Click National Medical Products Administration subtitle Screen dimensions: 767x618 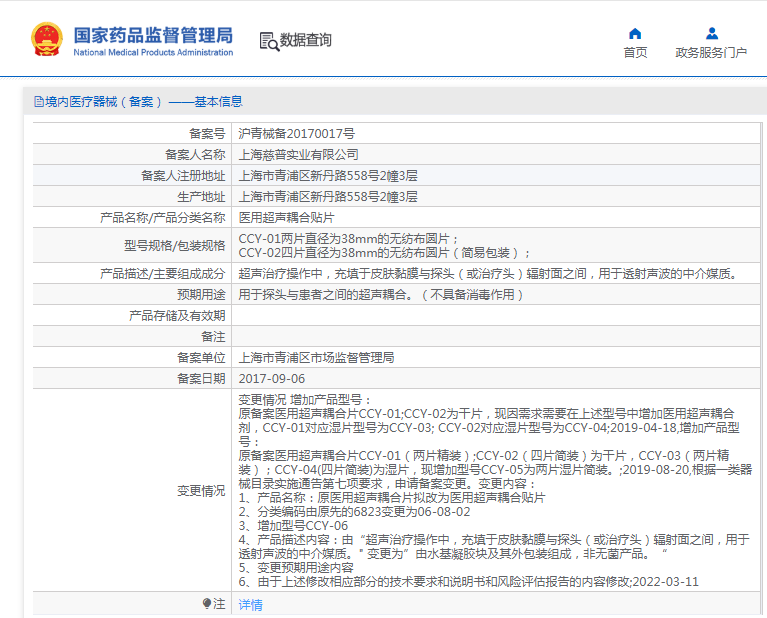click(153, 52)
